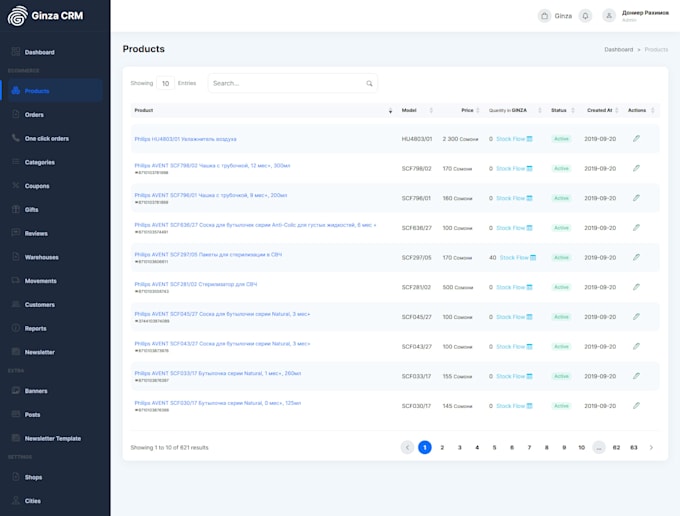Open Philips HU4803/01 product link

tap(185, 139)
